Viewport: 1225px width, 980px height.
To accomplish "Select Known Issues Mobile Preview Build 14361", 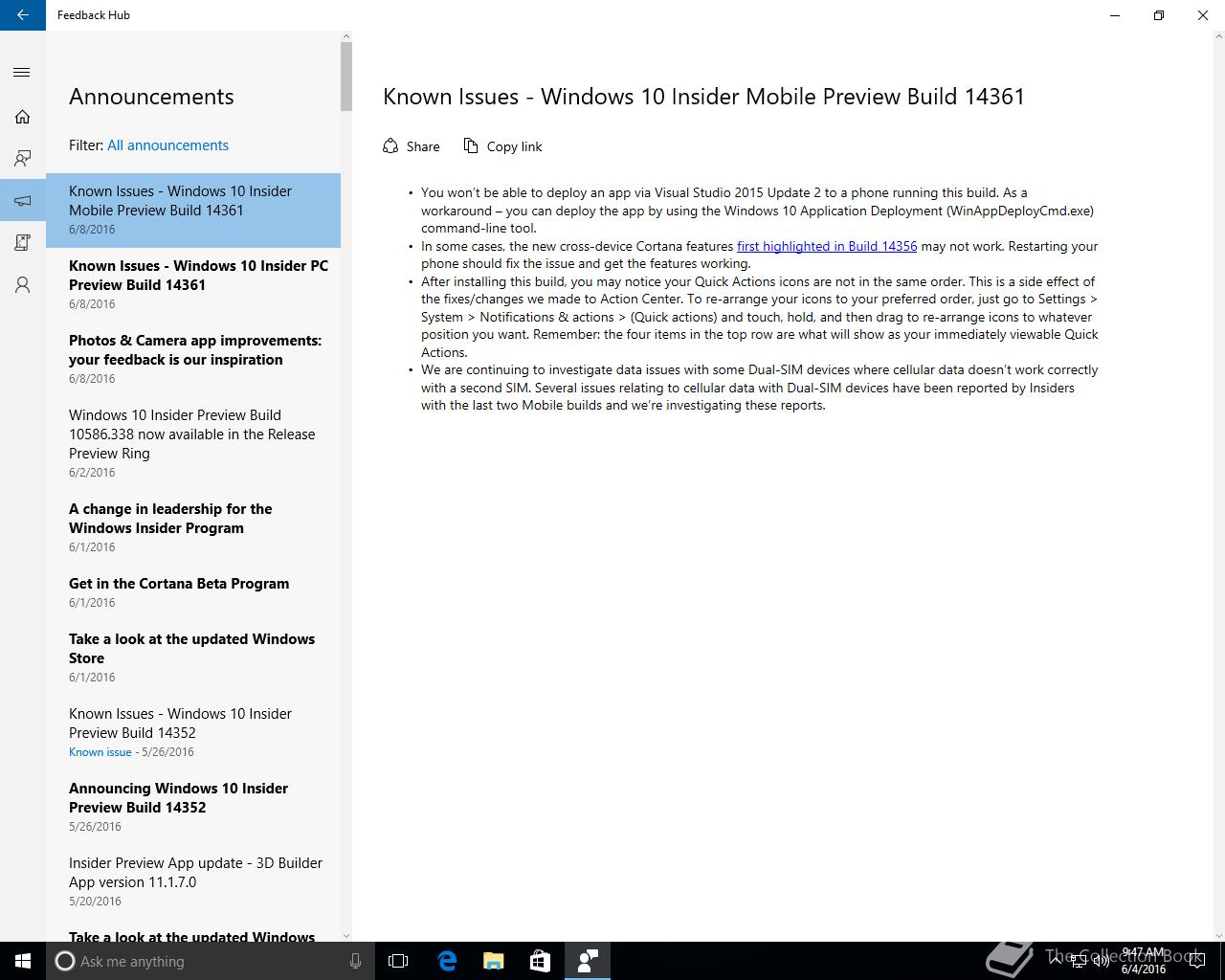I will [193, 211].
